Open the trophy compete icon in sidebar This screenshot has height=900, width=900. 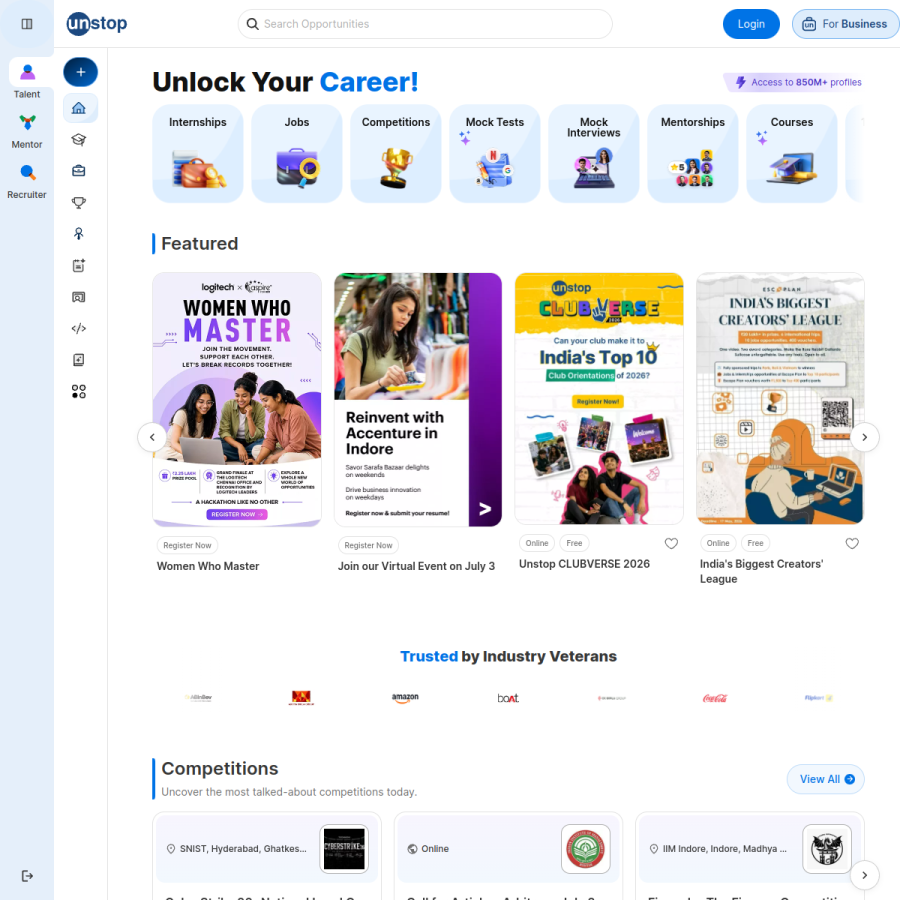tap(79, 202)
